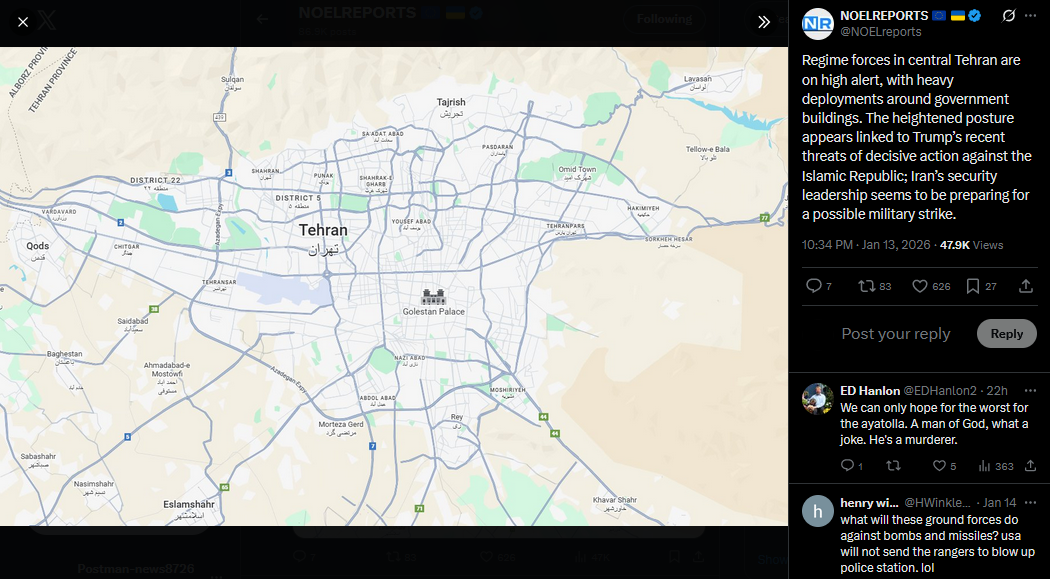Click the post timestamp Jan 13, 2026
The width and height of the screenshot is (1050, 579).
tap(866, 245)
